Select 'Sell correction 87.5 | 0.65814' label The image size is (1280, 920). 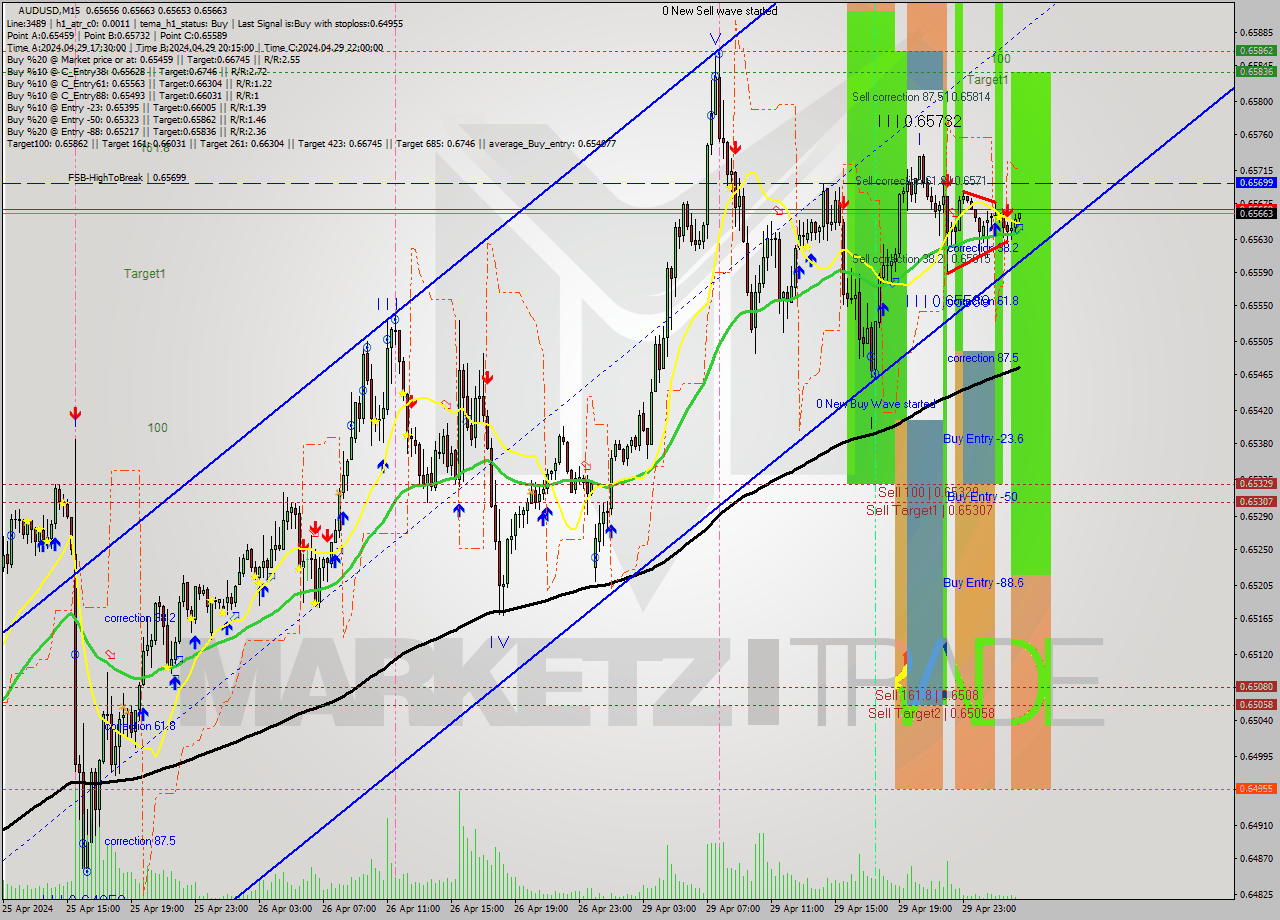tap(921, 97)
